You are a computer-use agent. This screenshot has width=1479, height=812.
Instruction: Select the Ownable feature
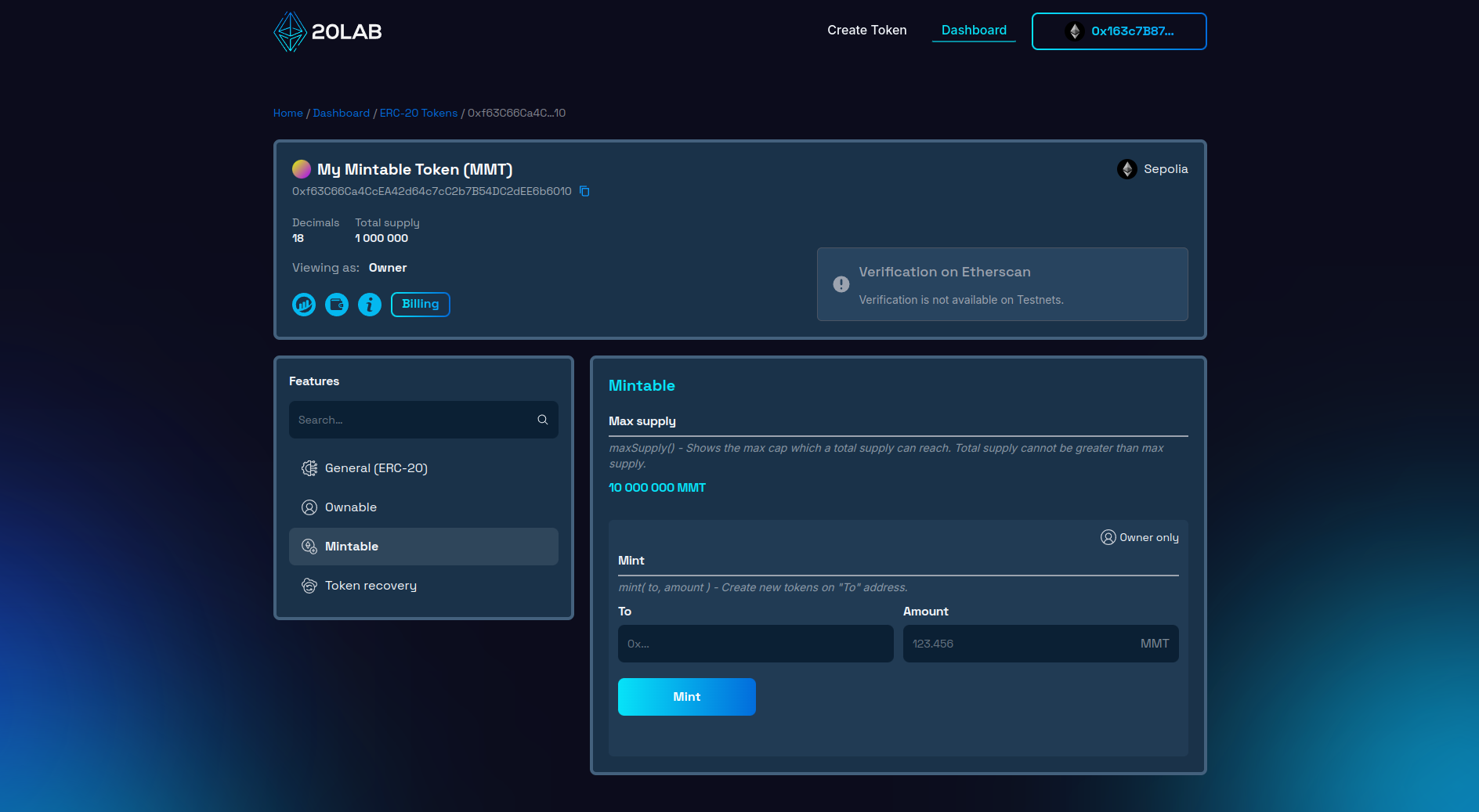[x=424, y=507]
